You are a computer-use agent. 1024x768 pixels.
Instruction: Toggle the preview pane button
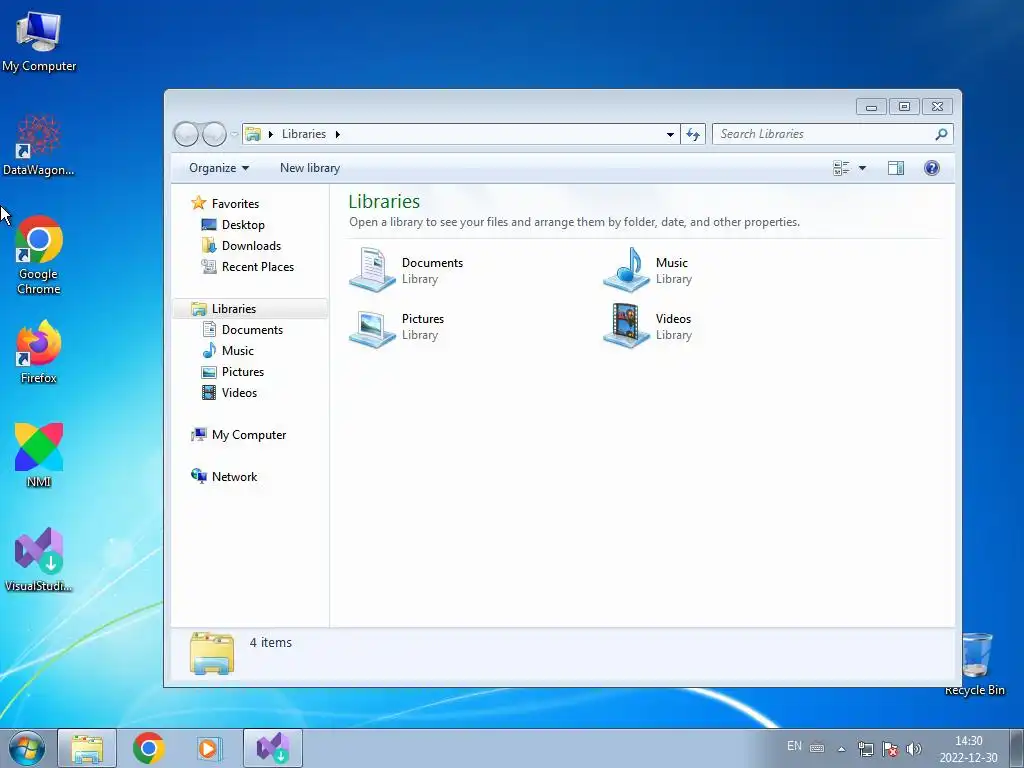click(x=896, y=168)
